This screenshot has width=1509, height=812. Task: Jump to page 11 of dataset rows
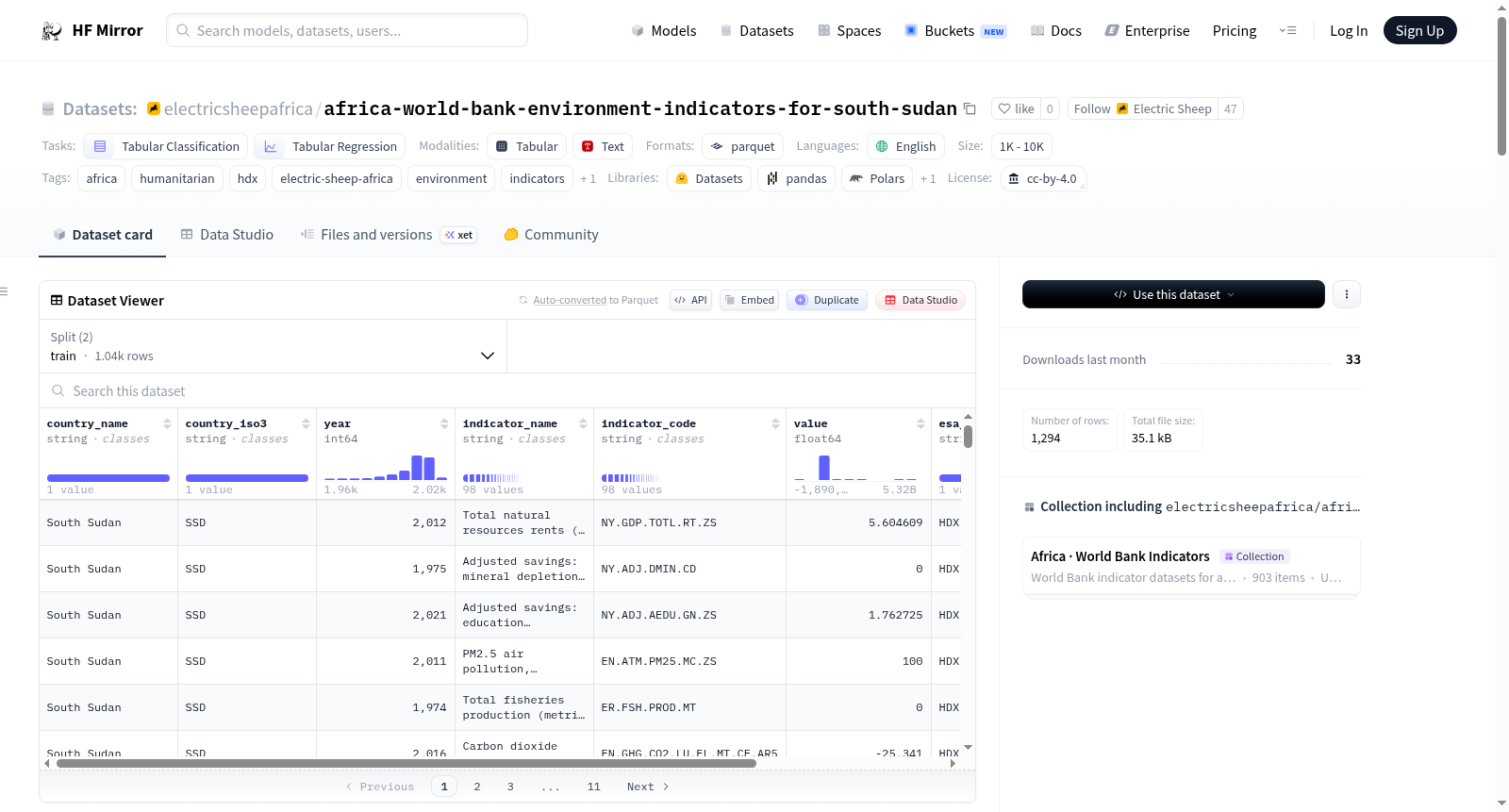tap(593, 787)
